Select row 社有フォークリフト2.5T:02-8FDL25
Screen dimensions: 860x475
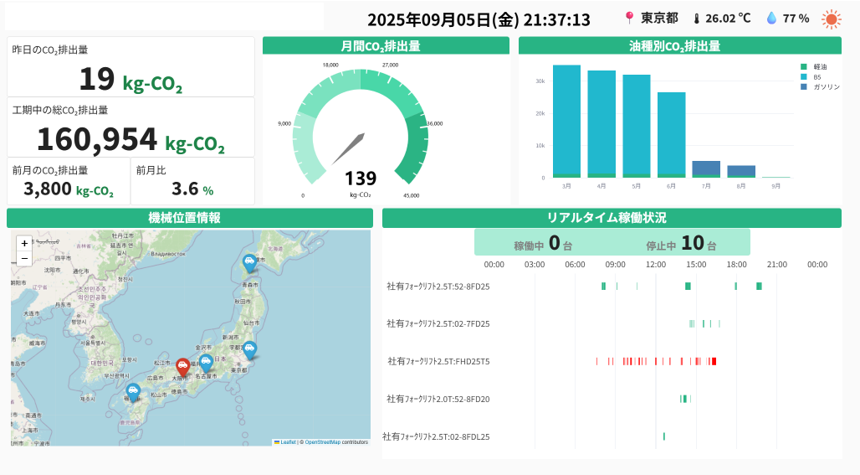[436, 437]
